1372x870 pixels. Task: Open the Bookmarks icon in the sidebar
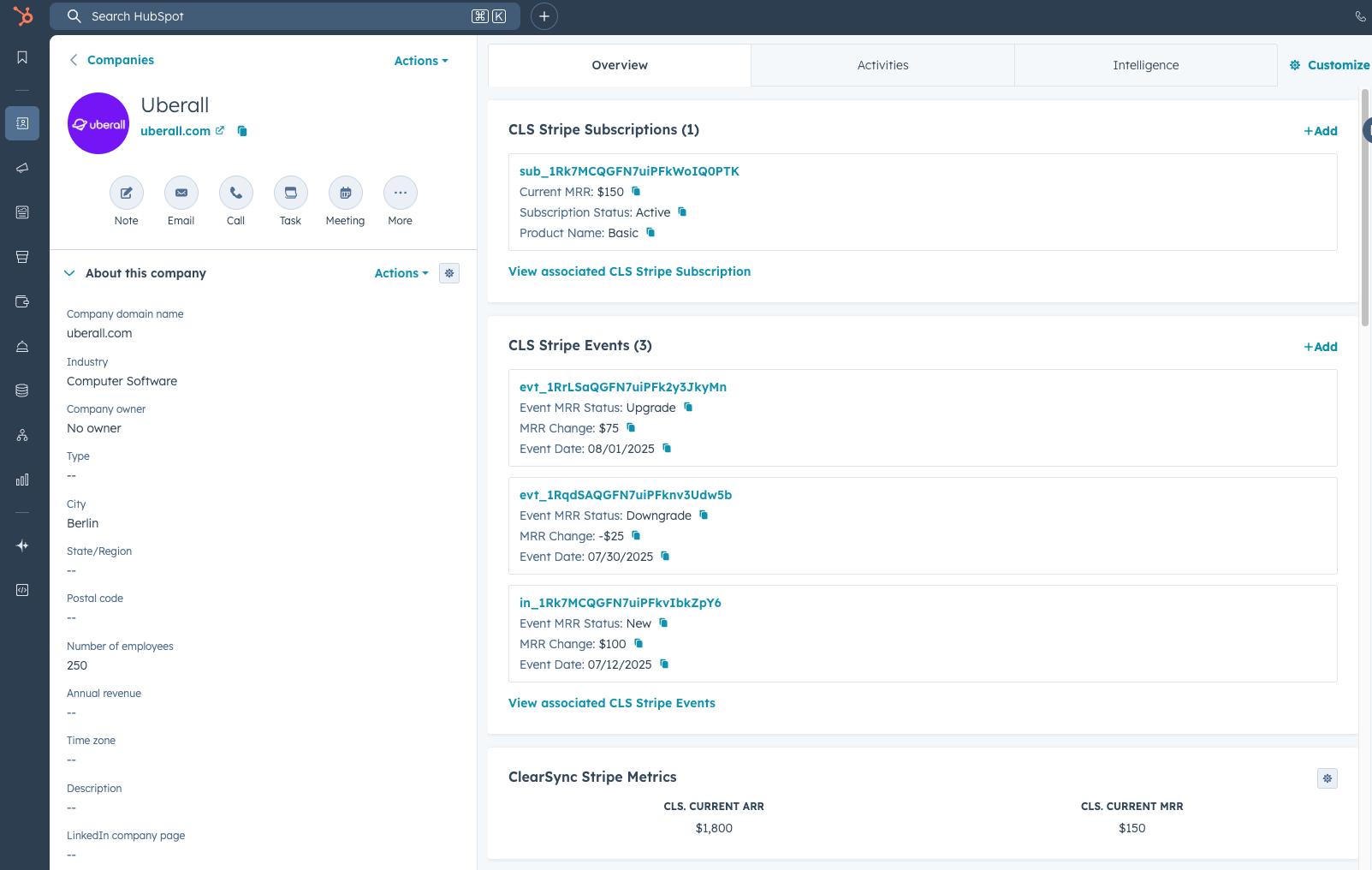[x=22, y=57]
